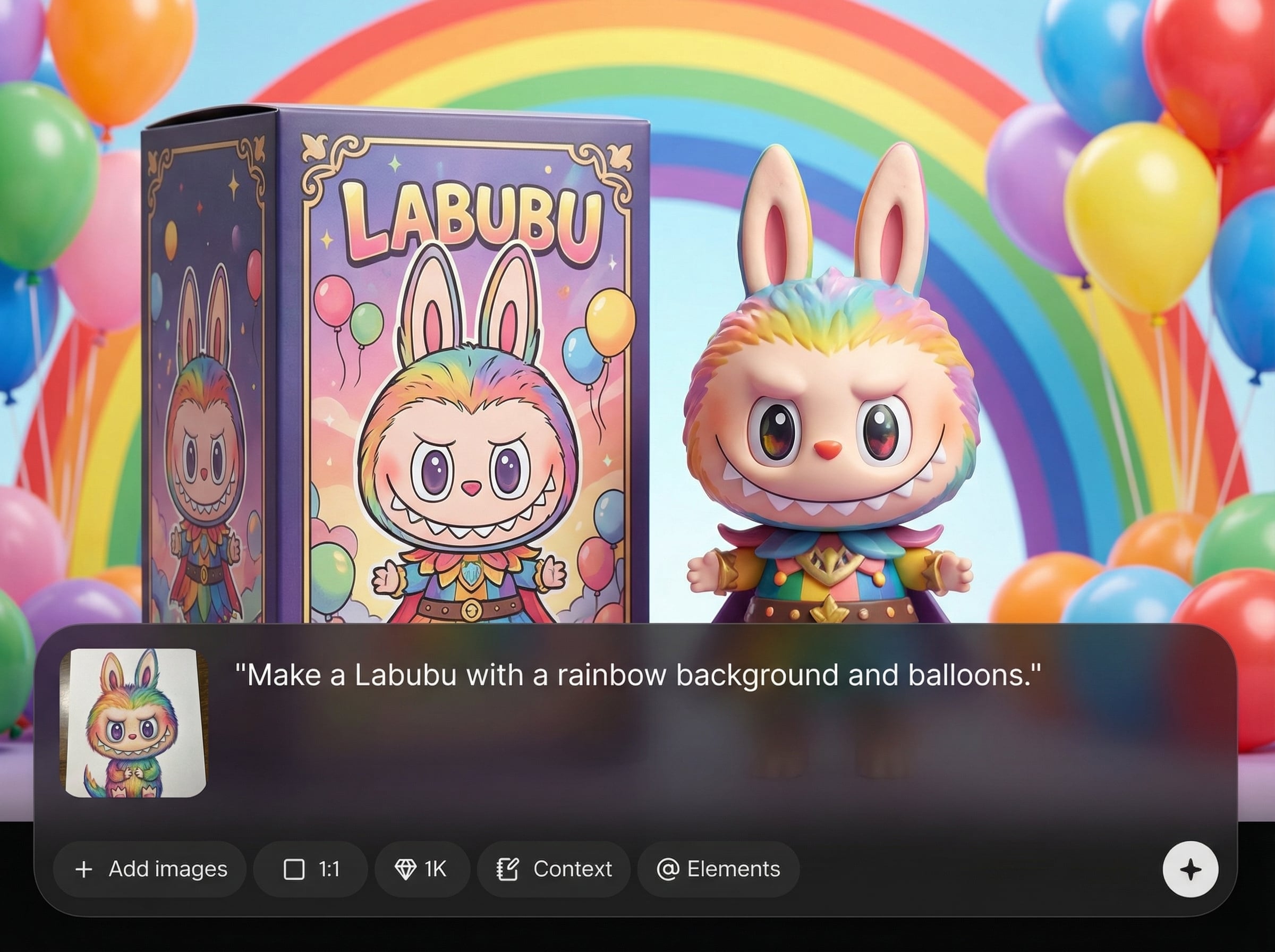Select the rainbow Labubu reference thumbnail
The width and height of the screenshot is (1275, 952).
point(134,722)
